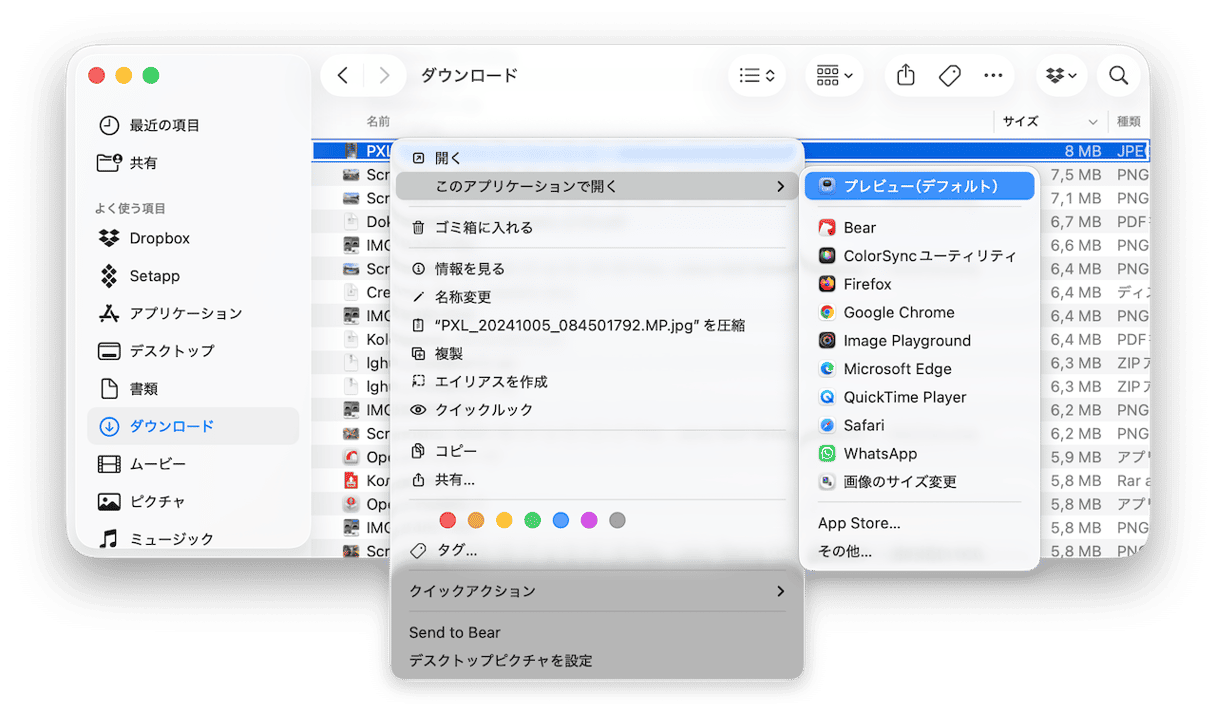Open the group-by options dropdown
Screen dimensions: 1216x712
[835, 75]
